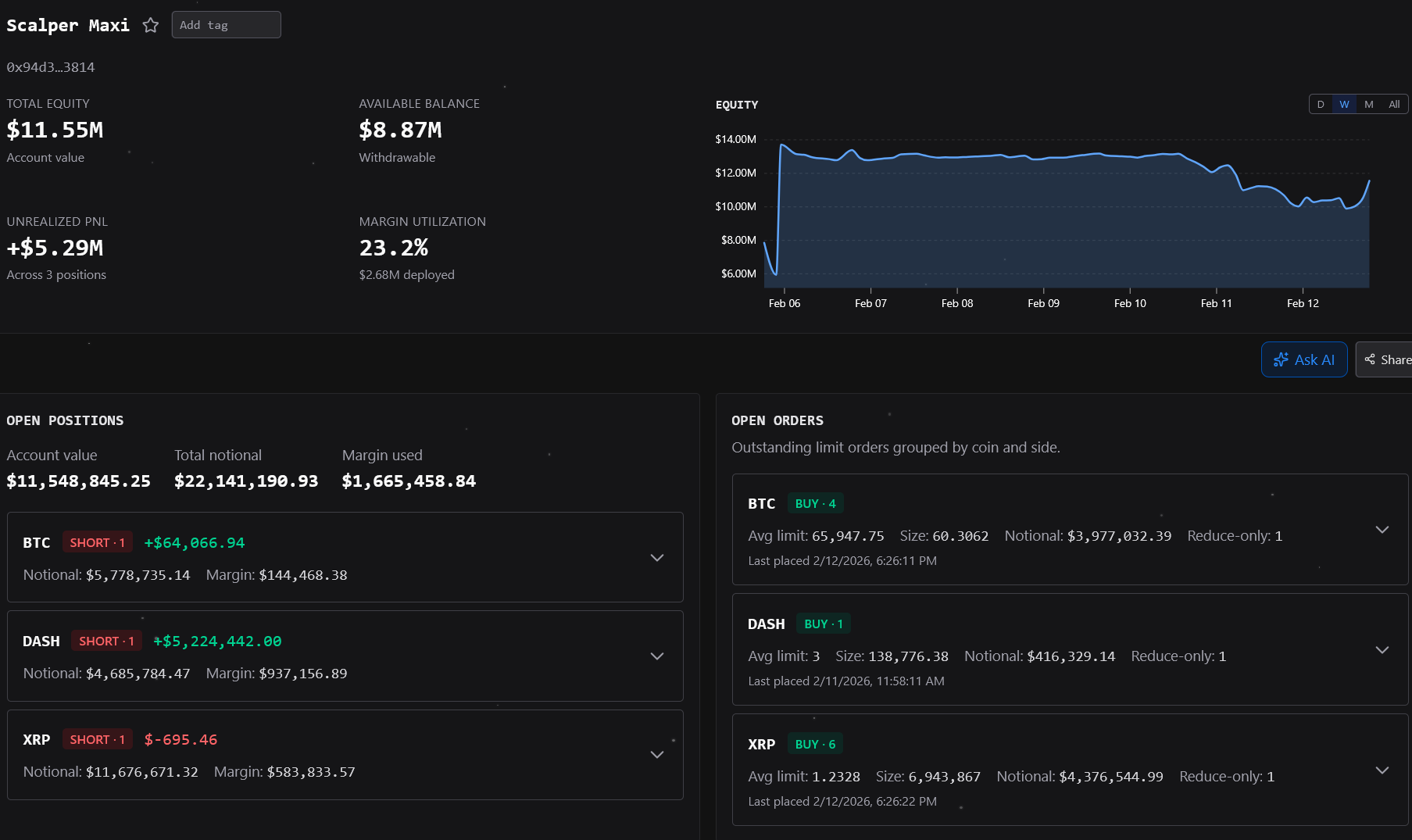
Task: Expand BTC buy open orders chevron
Action: (x=1382, y=530)
